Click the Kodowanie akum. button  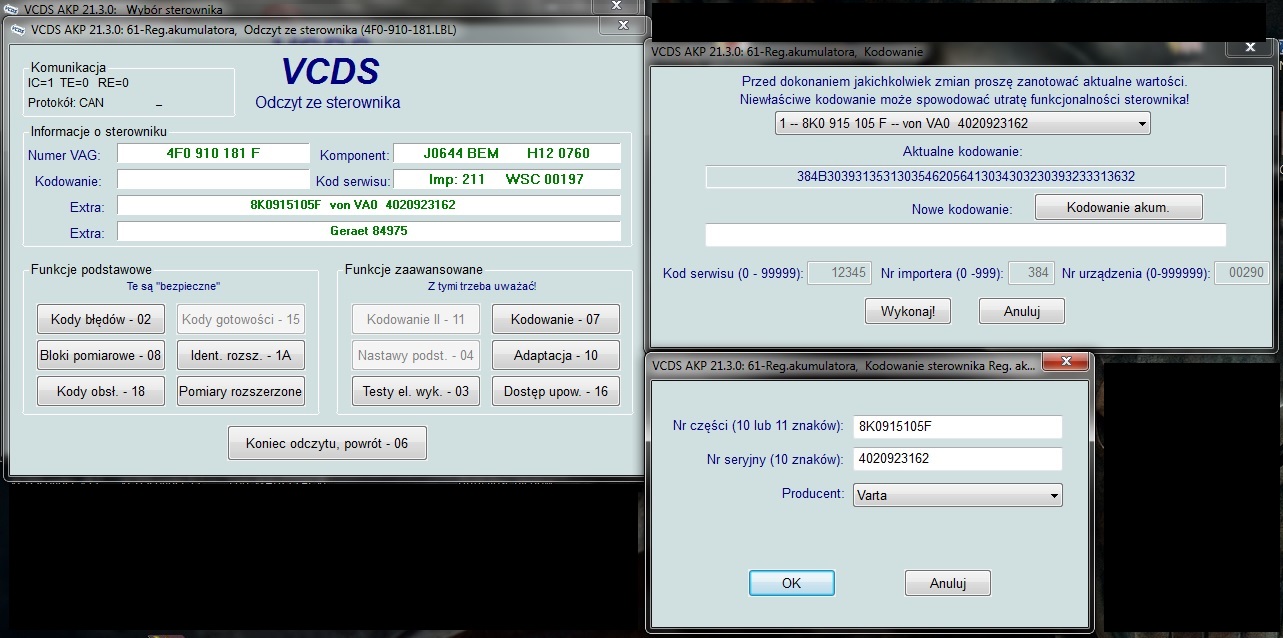coord(1118,208)
